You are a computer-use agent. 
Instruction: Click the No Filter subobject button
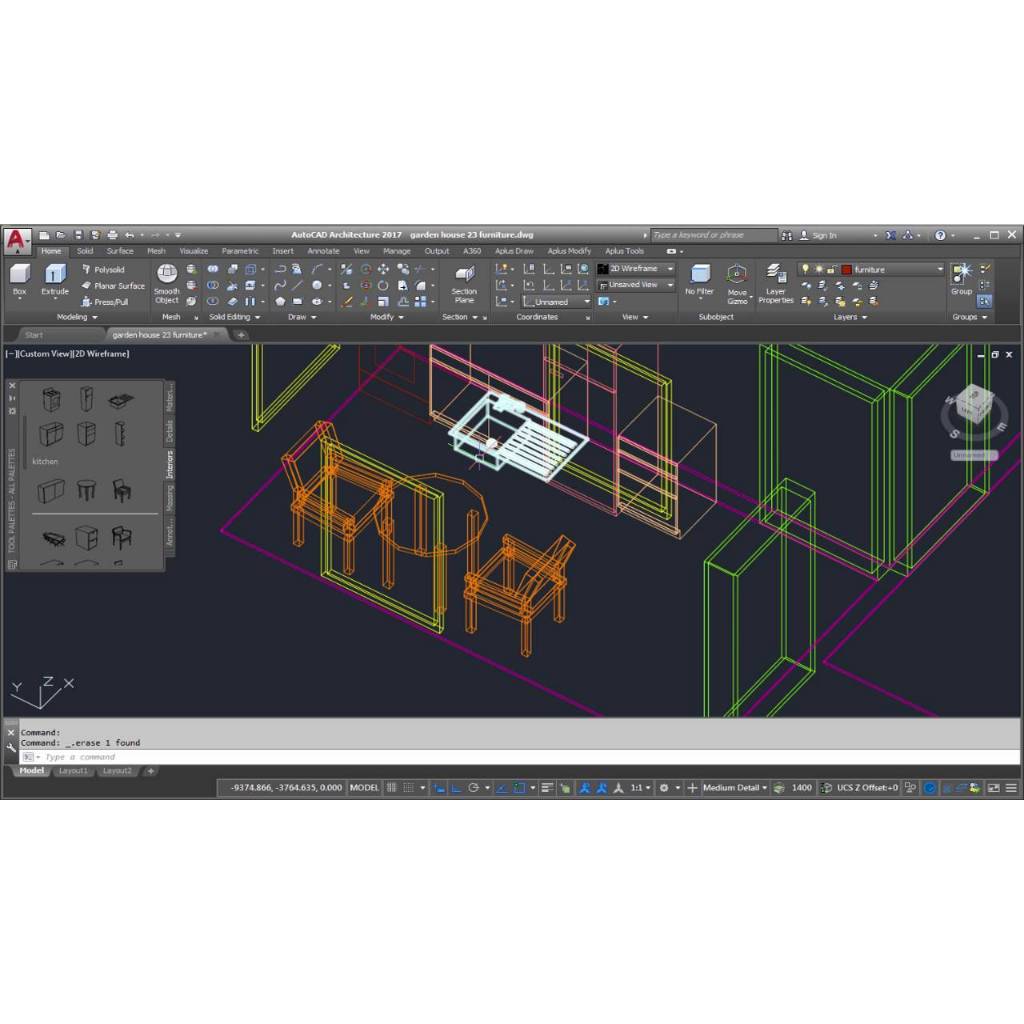[x=699, y=283]
